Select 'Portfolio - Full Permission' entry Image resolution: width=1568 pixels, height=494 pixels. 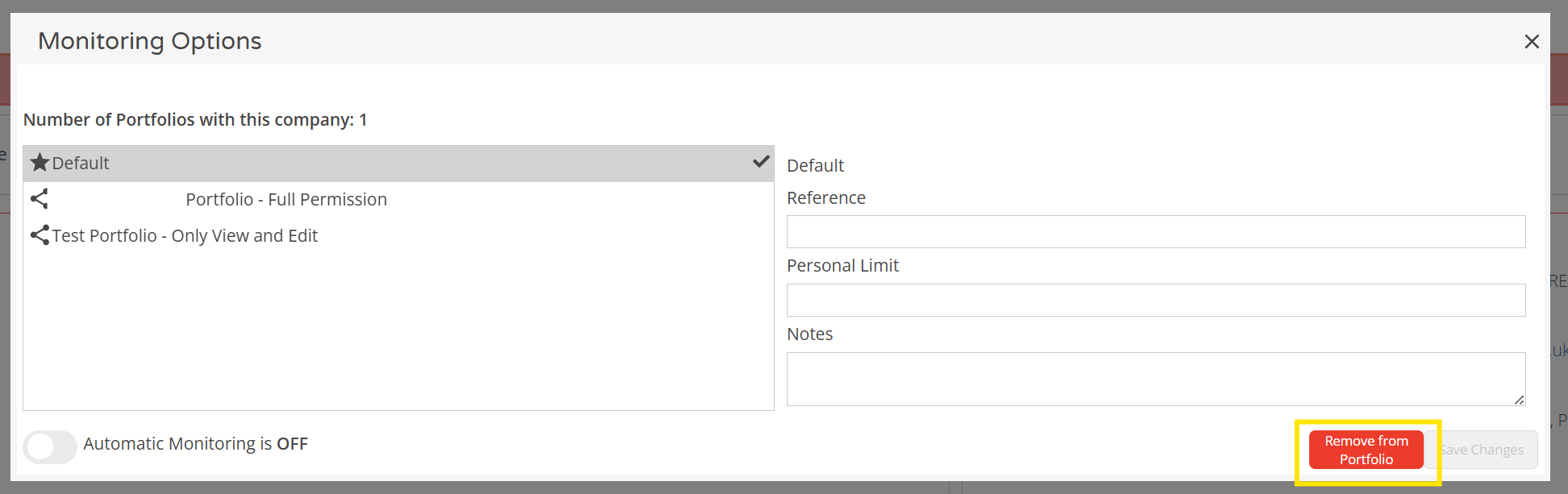tap(286, 200)
